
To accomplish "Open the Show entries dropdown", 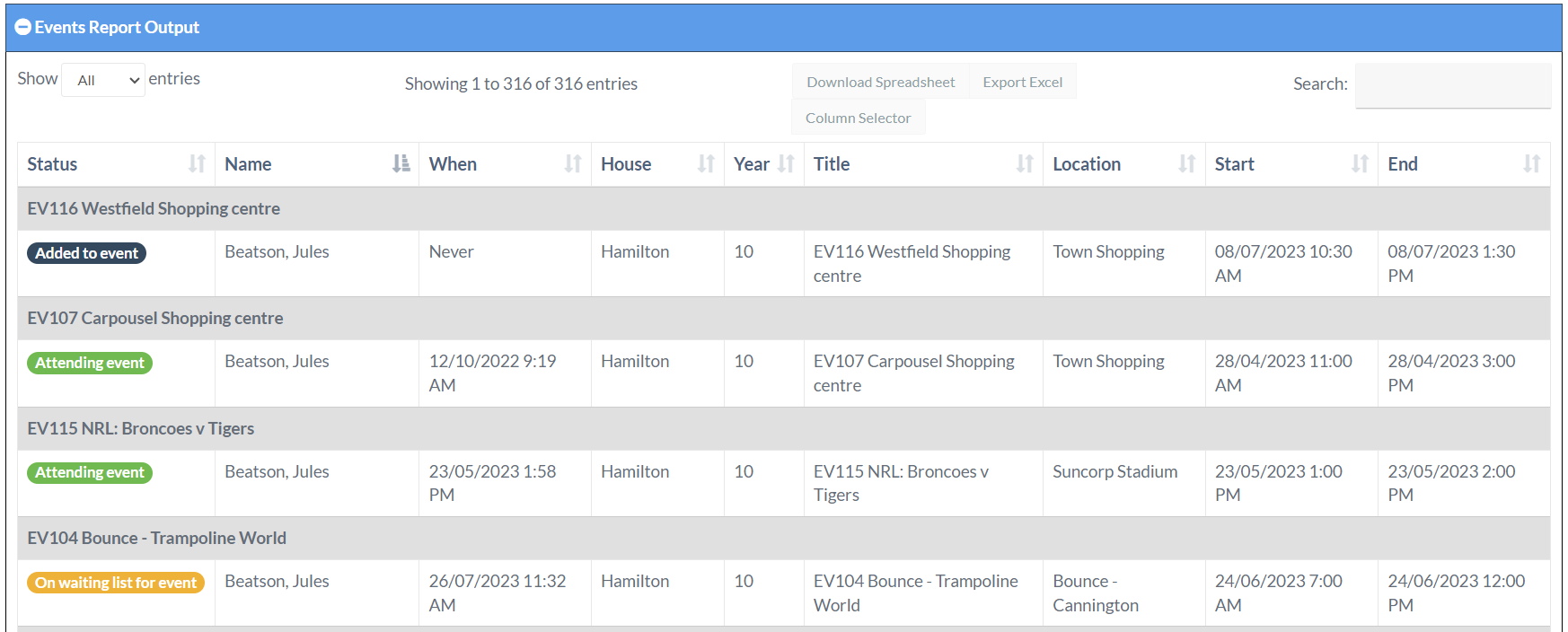I will pos(103,80).
